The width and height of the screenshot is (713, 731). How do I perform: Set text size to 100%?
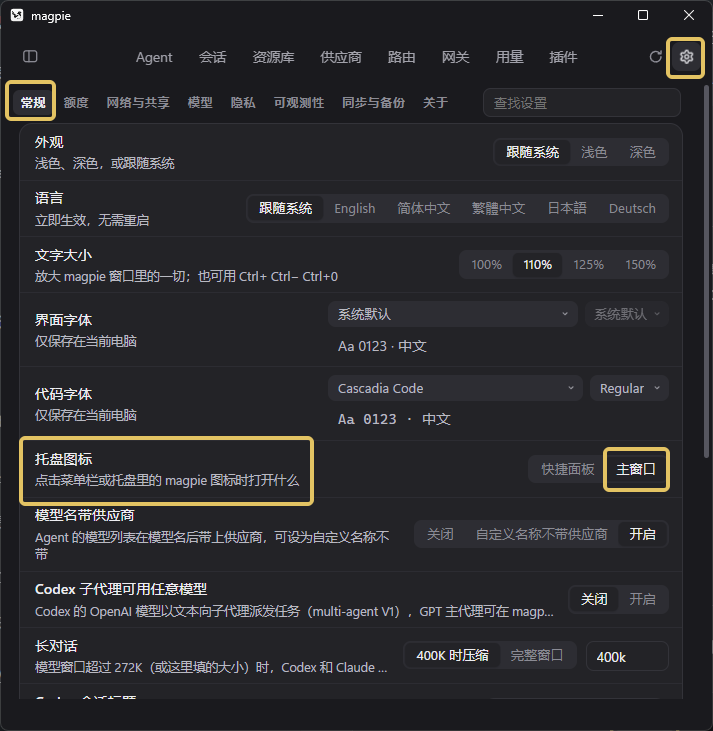[486, 265]
